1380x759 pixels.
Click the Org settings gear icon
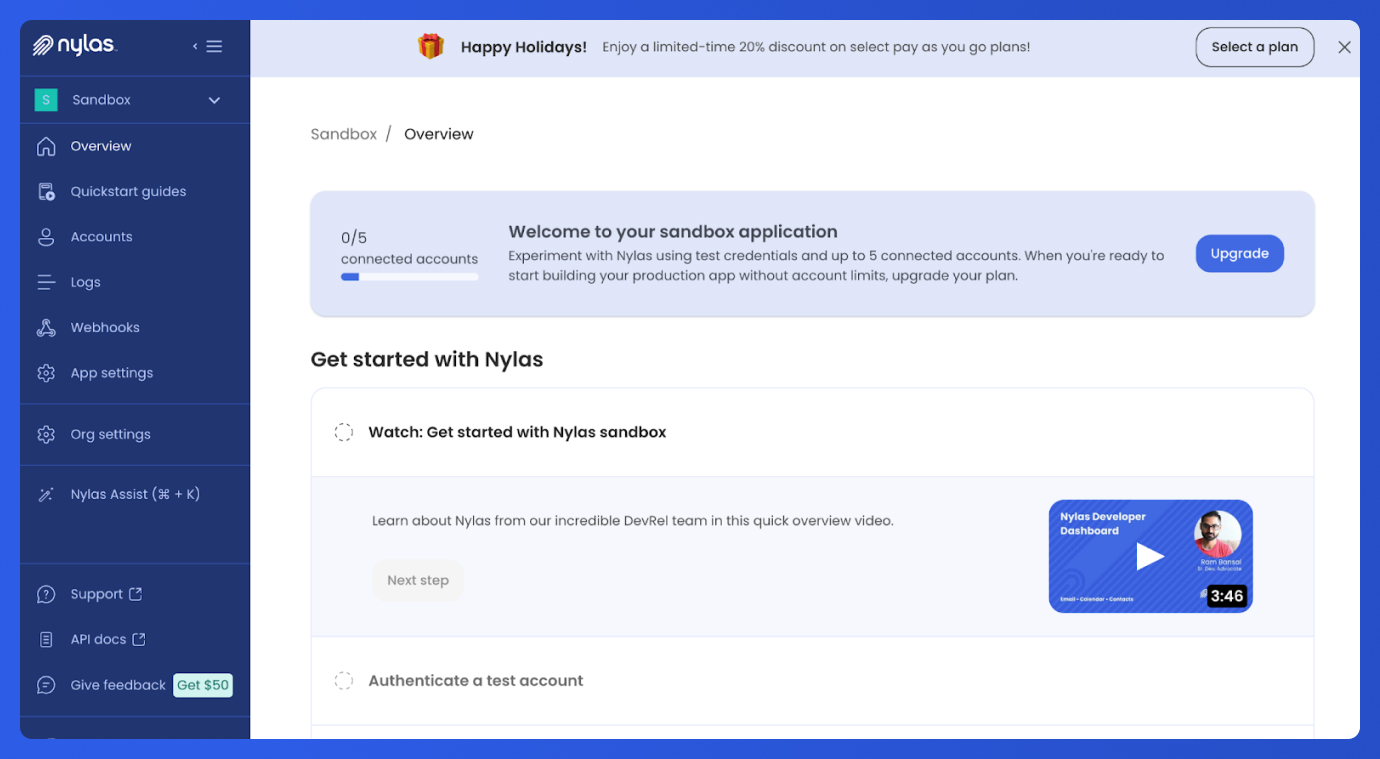pos(46,435)
